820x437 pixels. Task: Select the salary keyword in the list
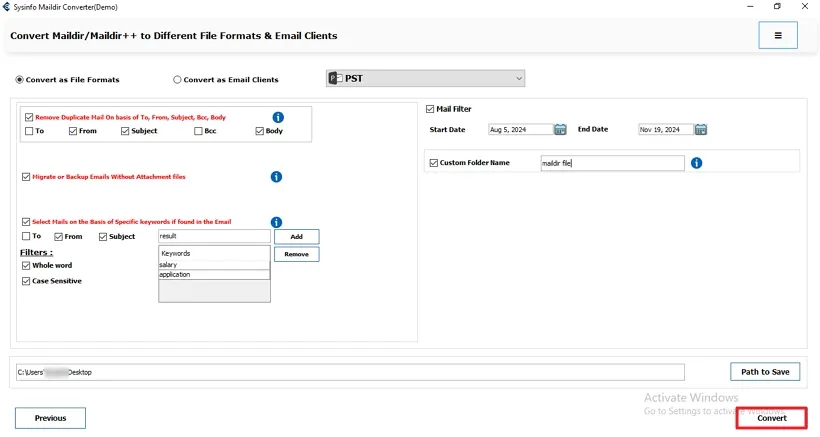coord(213,265)
